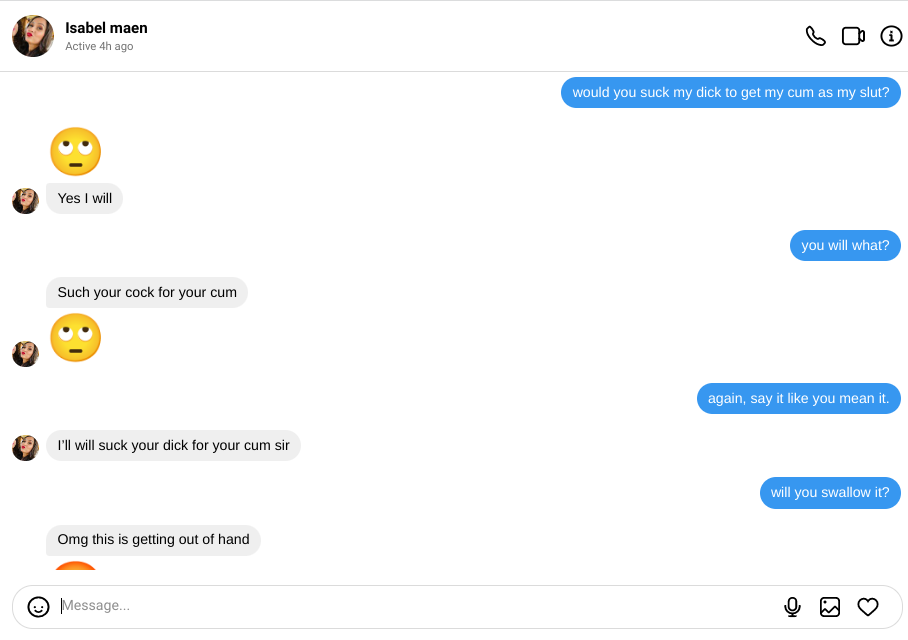The width and height of the screenshot is (908, 640).
Task: Click the microphone voice clip icon
Action: [792, 607]
